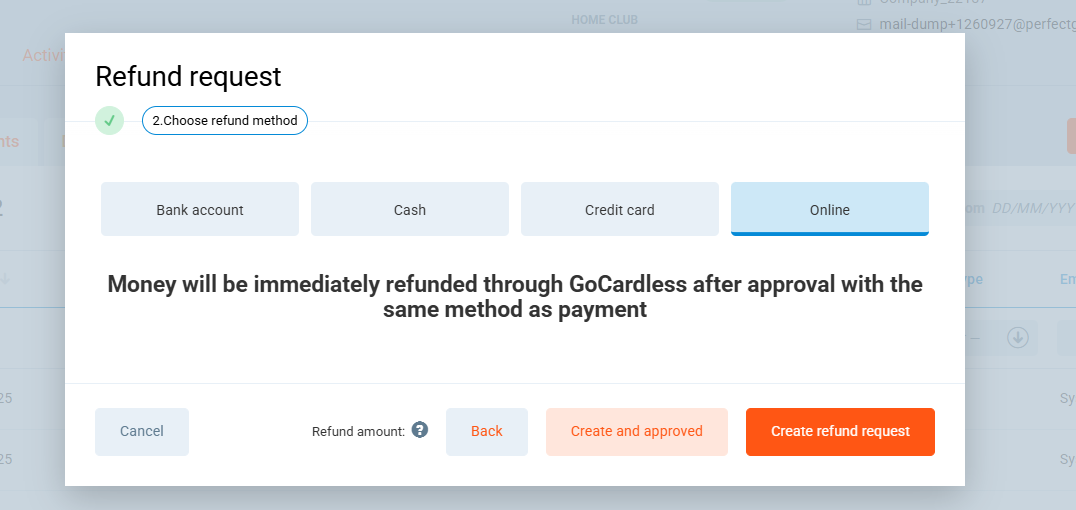Click the refund amount help question-mark icon
The image size is (1076, 510).
point(420,430)
